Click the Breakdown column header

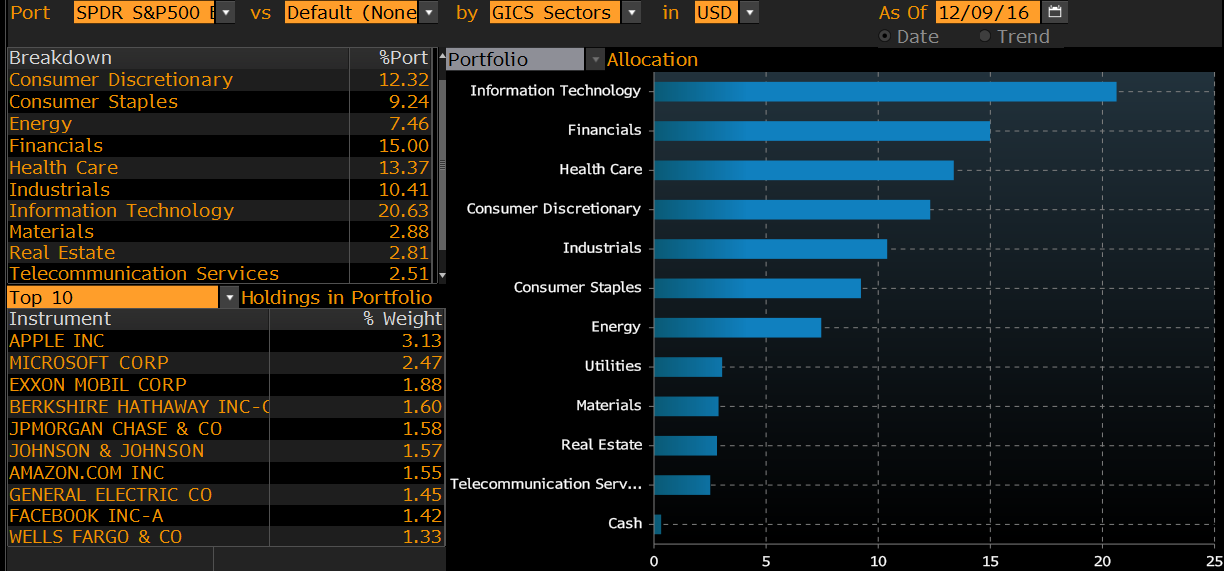coord(177,58)
